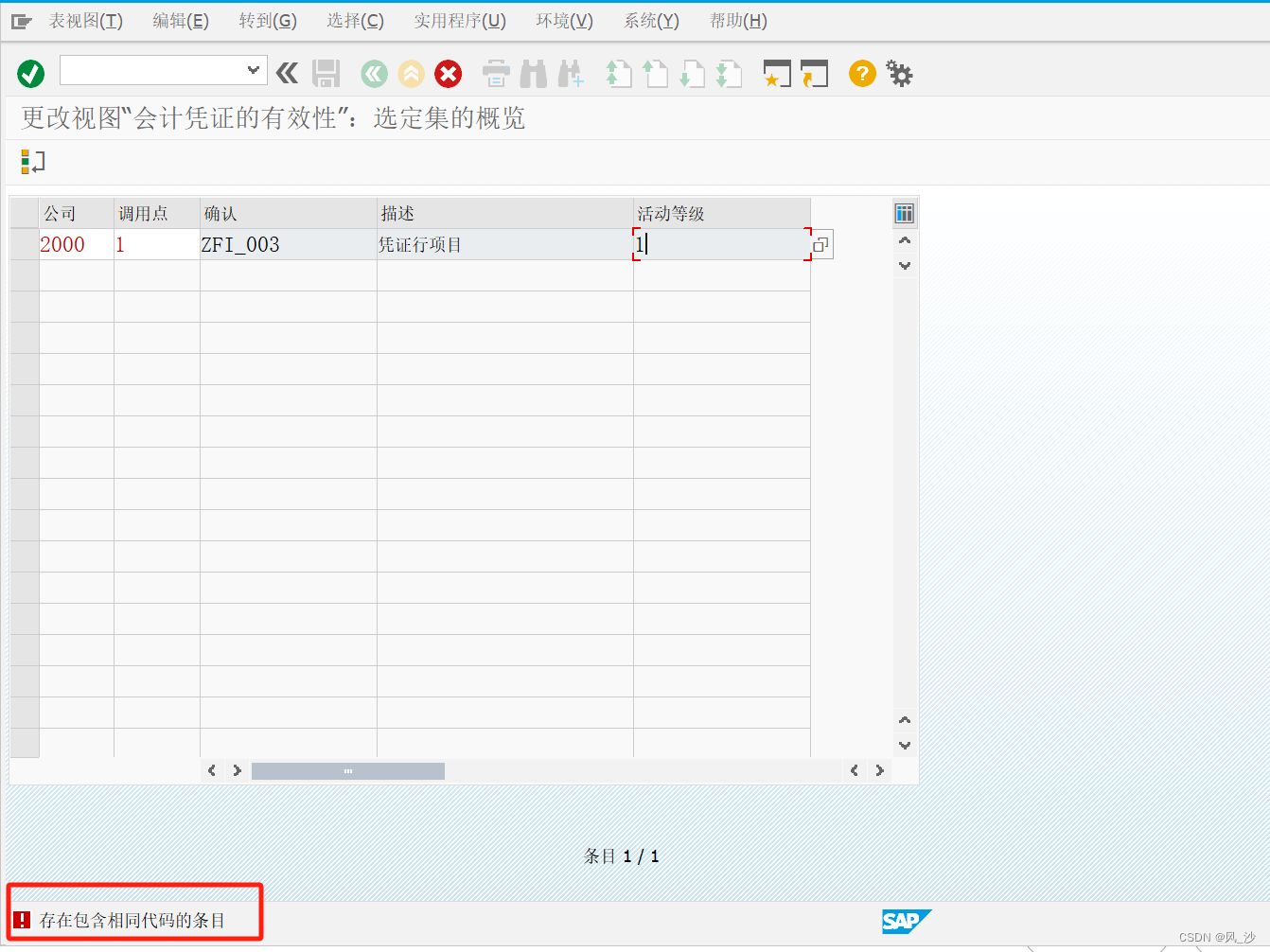Open the 表视图(T) menu
The height and width of the screenshot is (952, 1270).
[86, 21]
